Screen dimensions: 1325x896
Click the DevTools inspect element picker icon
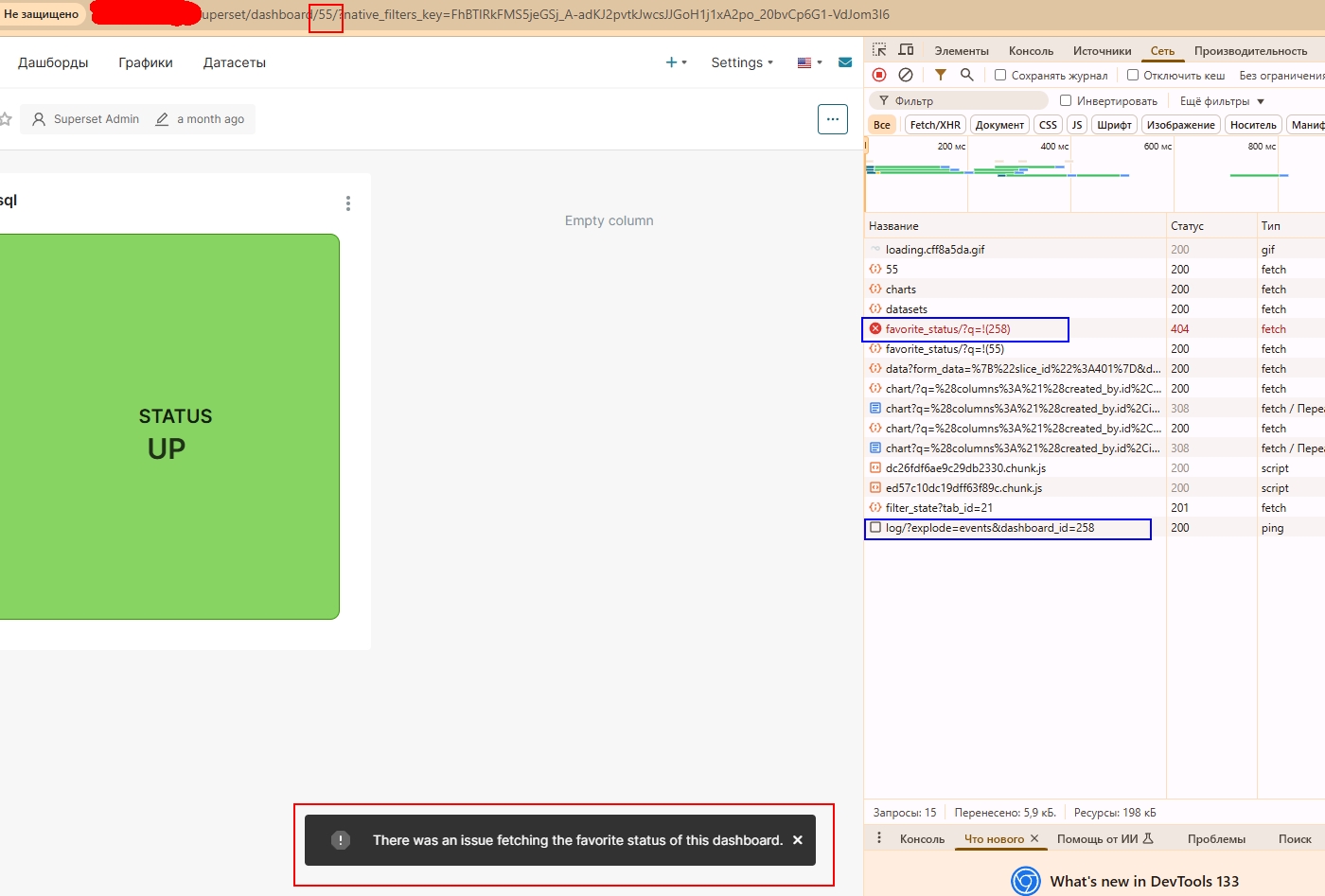879,50
